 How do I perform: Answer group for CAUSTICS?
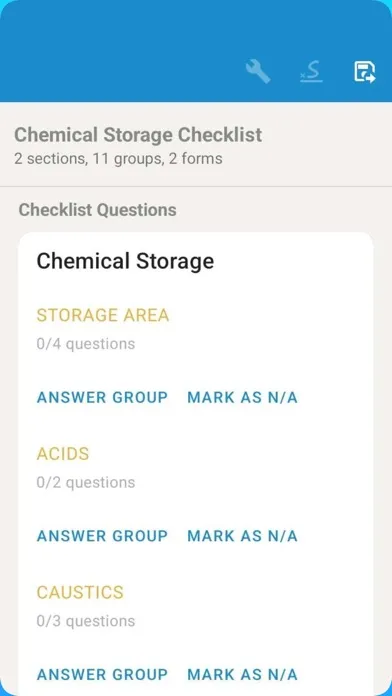[102, 674]
